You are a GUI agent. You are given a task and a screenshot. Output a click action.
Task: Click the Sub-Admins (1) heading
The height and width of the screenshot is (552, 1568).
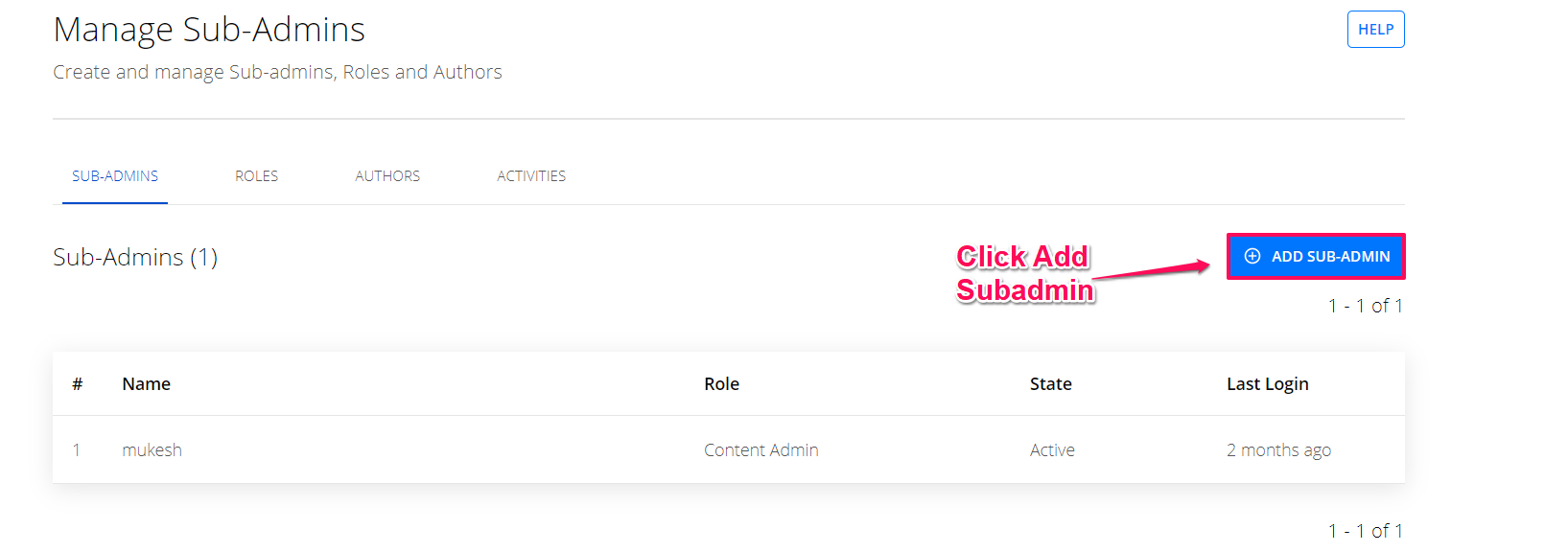pyautogui.click(x=135, y=257)
